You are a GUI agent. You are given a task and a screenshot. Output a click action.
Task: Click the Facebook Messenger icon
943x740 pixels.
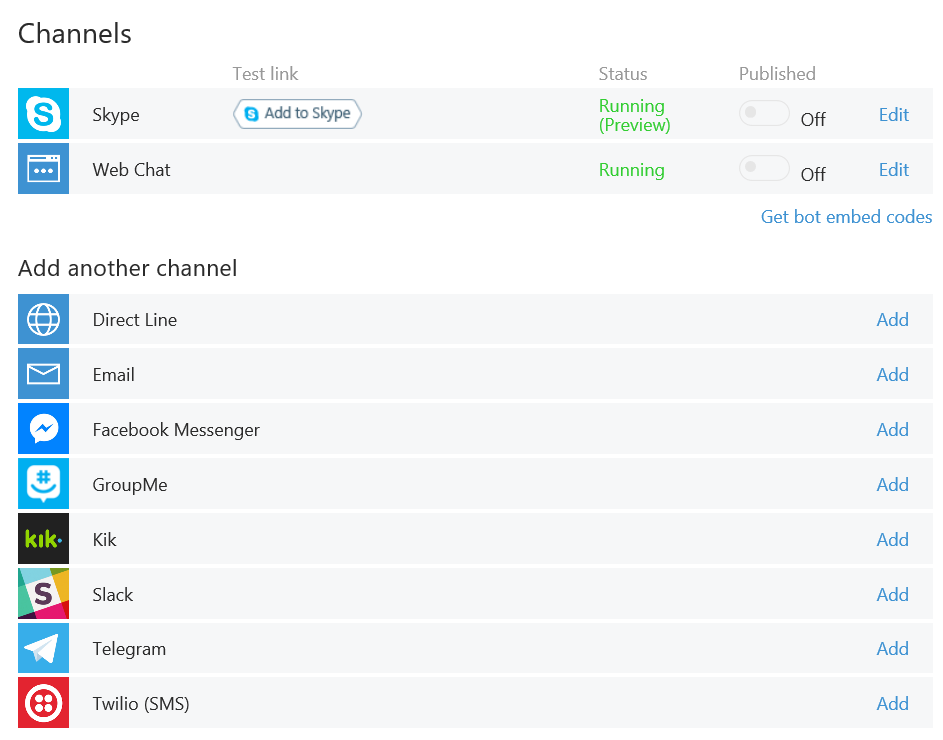pyautogui.click(x=43, y=428)
